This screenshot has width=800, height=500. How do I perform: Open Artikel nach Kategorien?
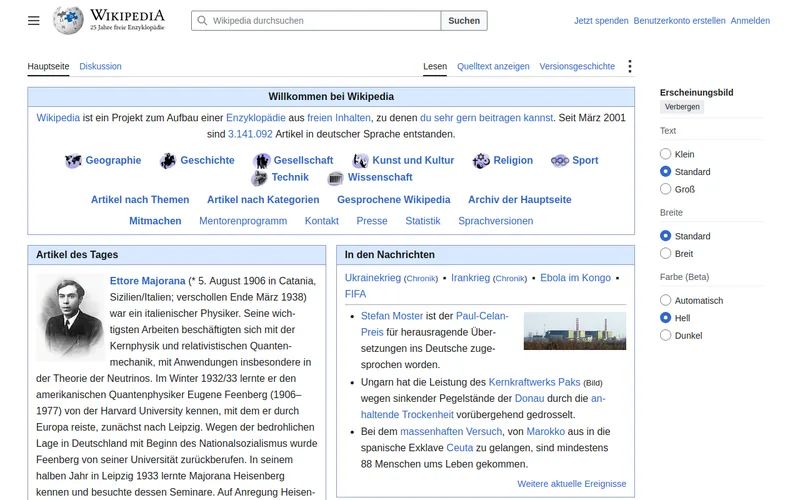263,199
